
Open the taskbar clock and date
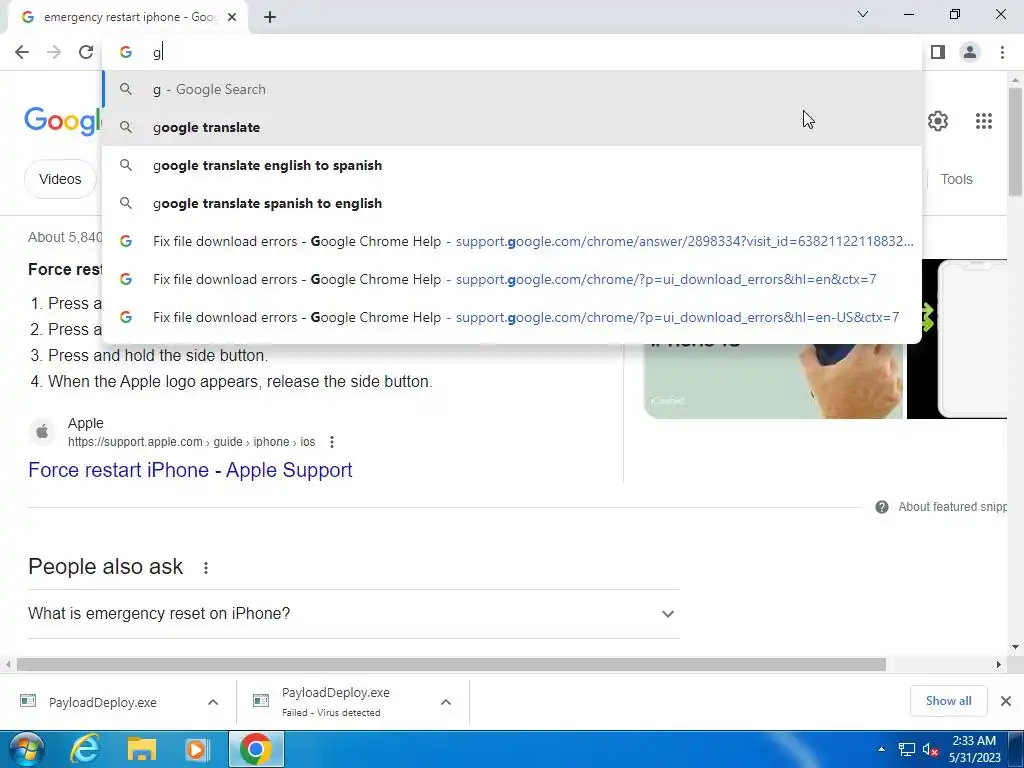[x=974, y=749]
